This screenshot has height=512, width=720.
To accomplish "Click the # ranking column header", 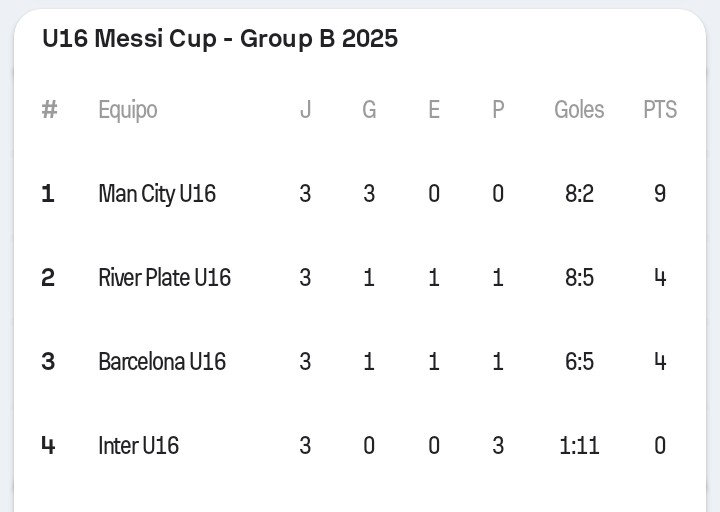I will [49, 109].
